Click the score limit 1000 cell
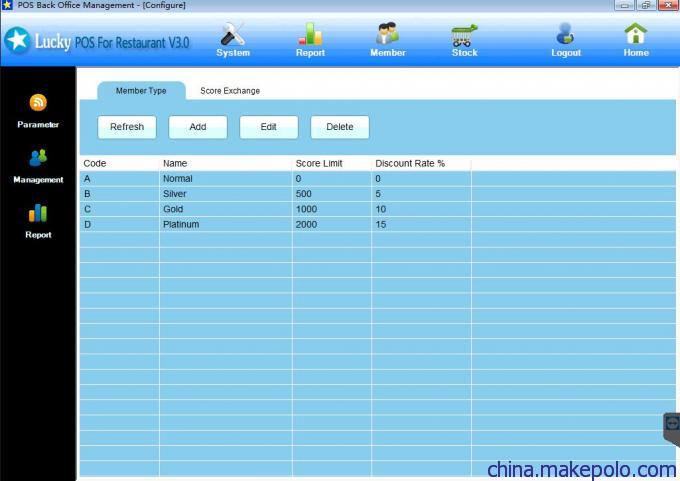 pos(332,209)
